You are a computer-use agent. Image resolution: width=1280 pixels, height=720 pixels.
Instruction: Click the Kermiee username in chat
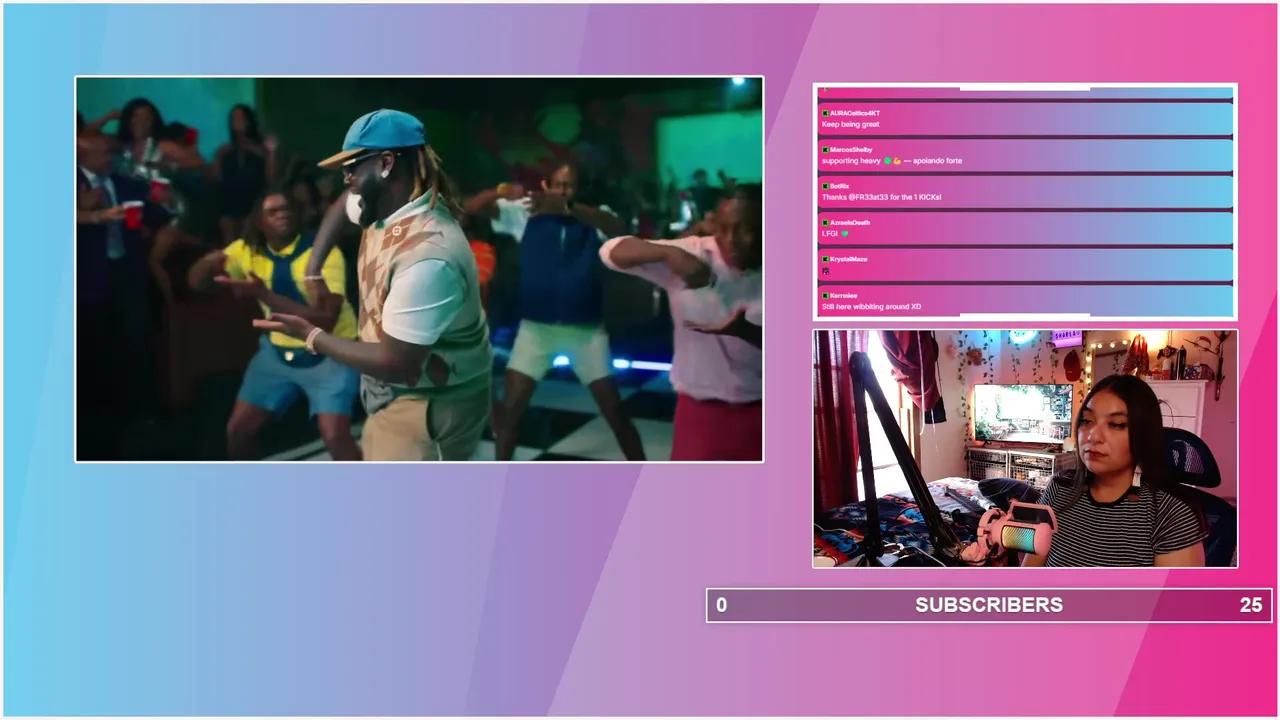point(843,296)
